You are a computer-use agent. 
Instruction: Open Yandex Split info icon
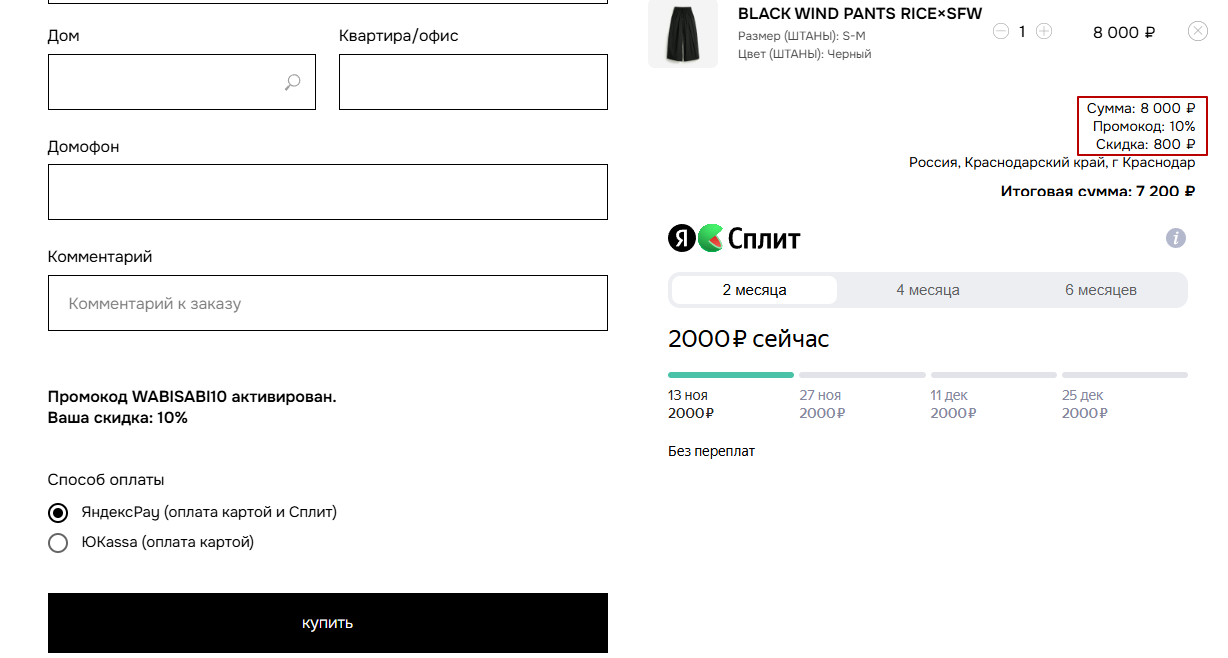pos(1176,238)
